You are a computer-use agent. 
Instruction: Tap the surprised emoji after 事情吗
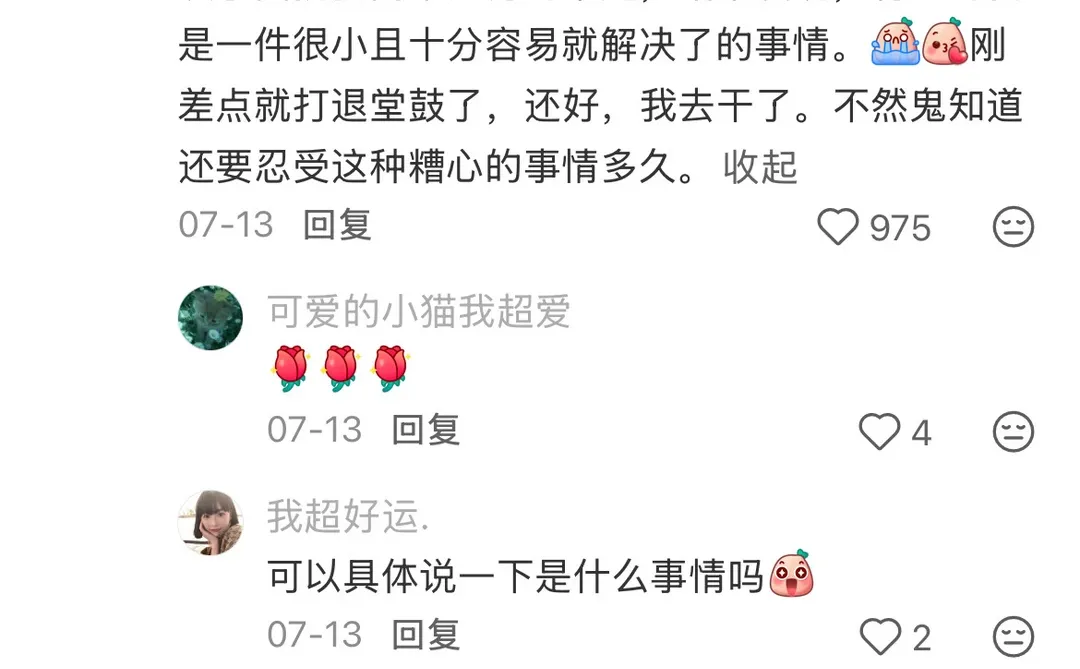coord(791,573)
